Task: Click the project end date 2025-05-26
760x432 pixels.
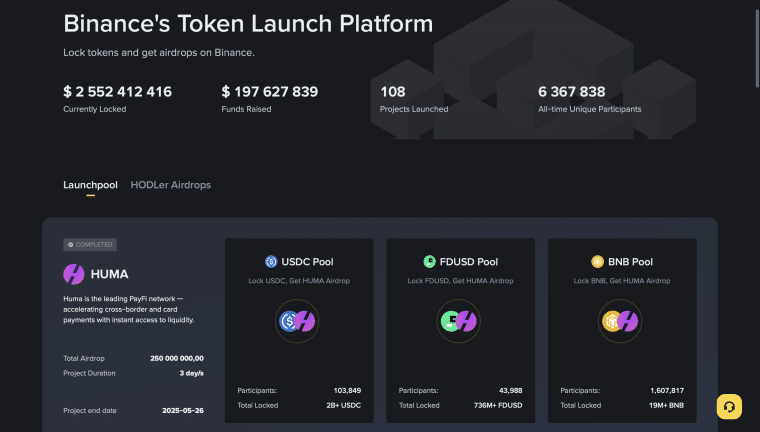Action: point(183,411)
